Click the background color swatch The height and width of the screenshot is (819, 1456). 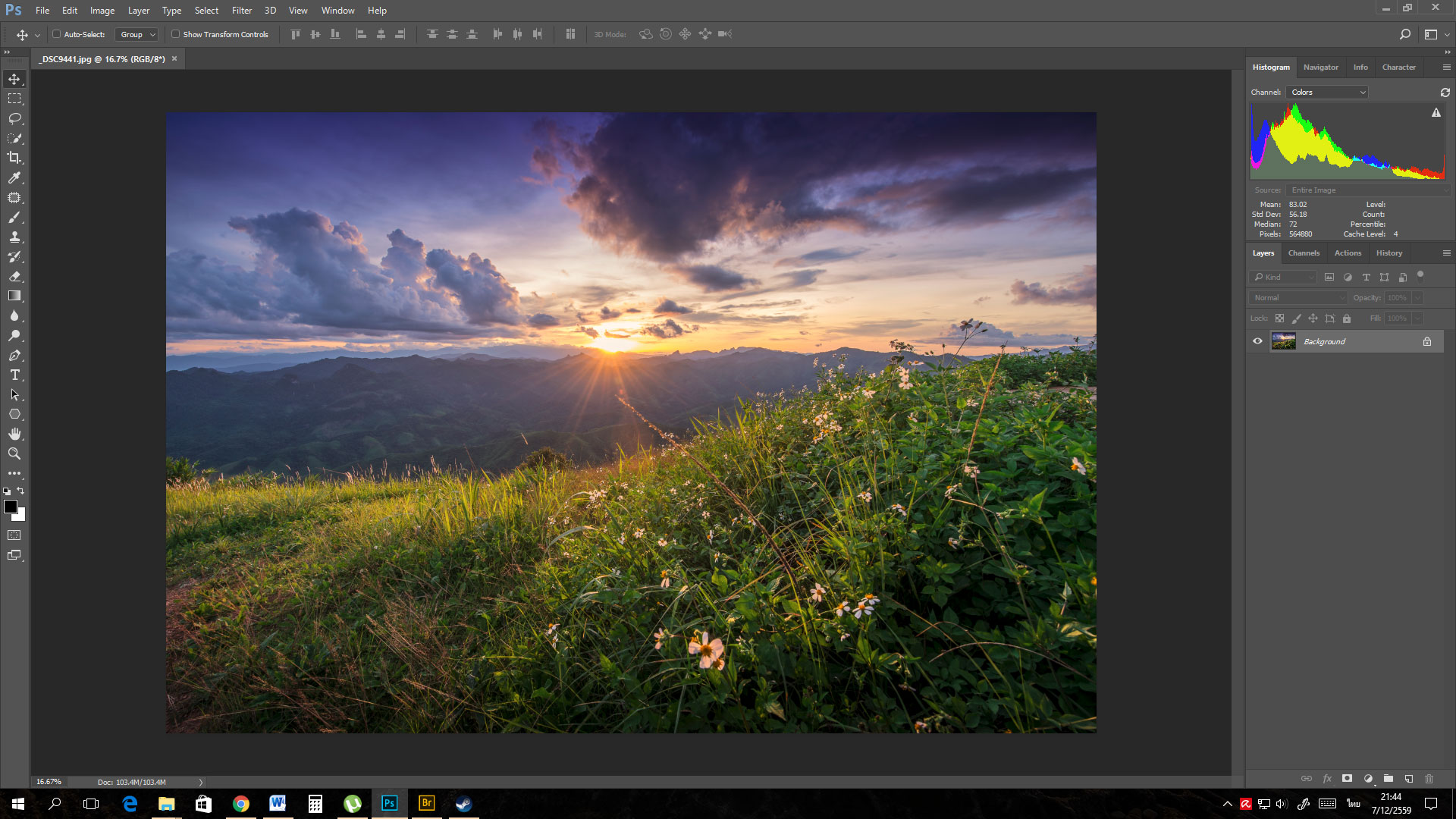pos(21,516)
